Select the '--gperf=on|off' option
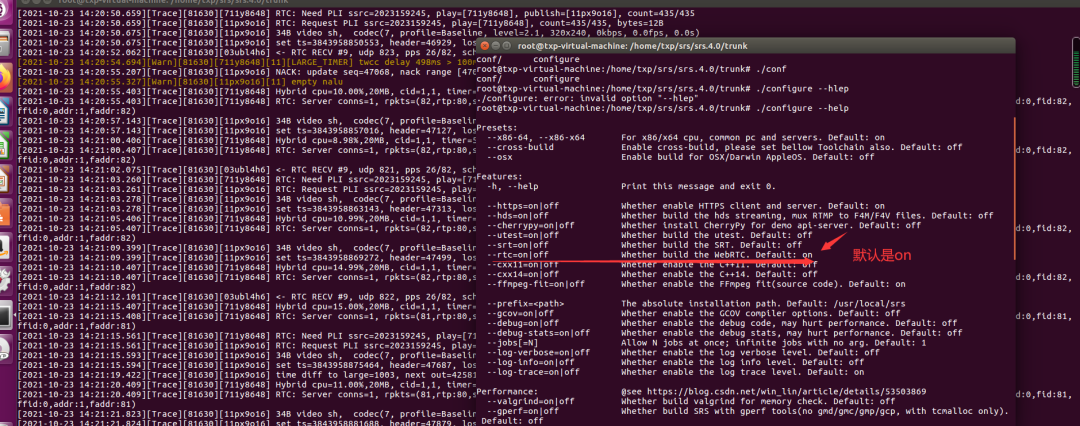 [523, 411]
